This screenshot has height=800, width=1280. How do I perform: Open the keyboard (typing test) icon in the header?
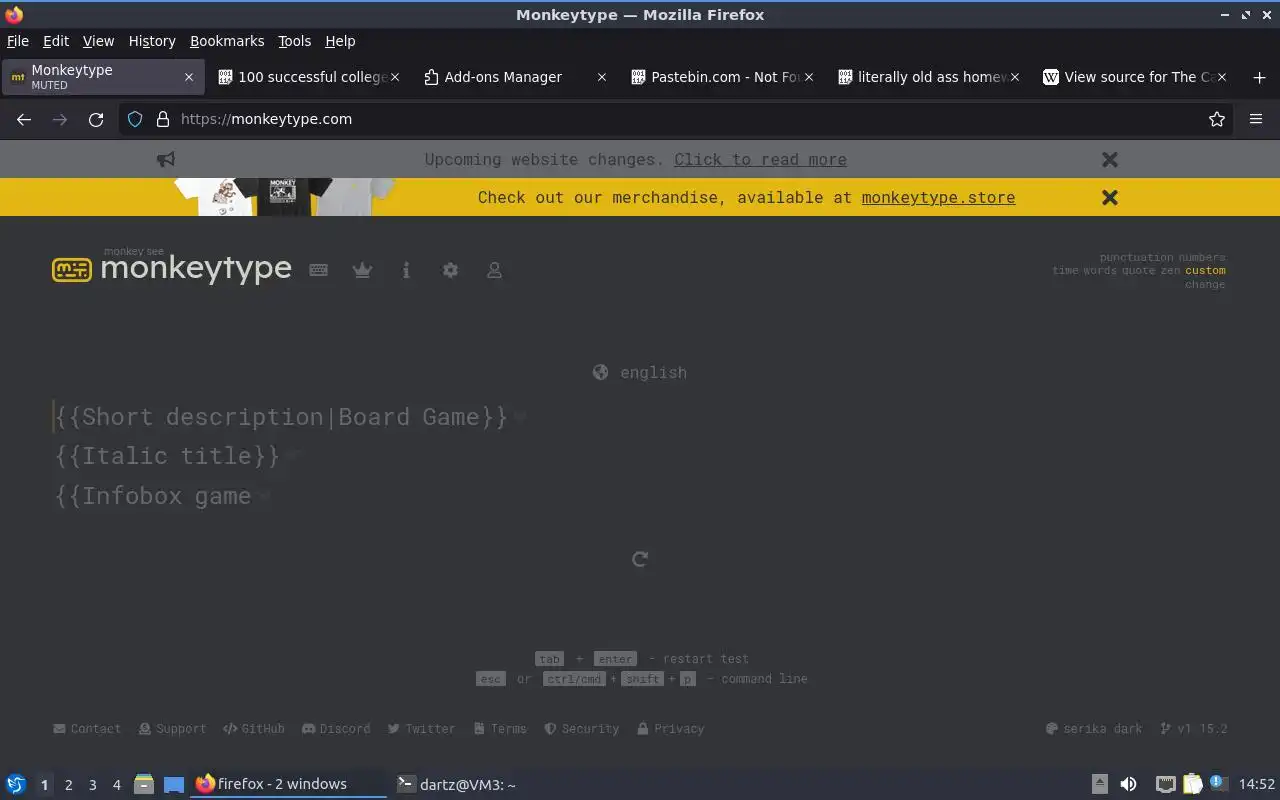[x=319, y=270]
